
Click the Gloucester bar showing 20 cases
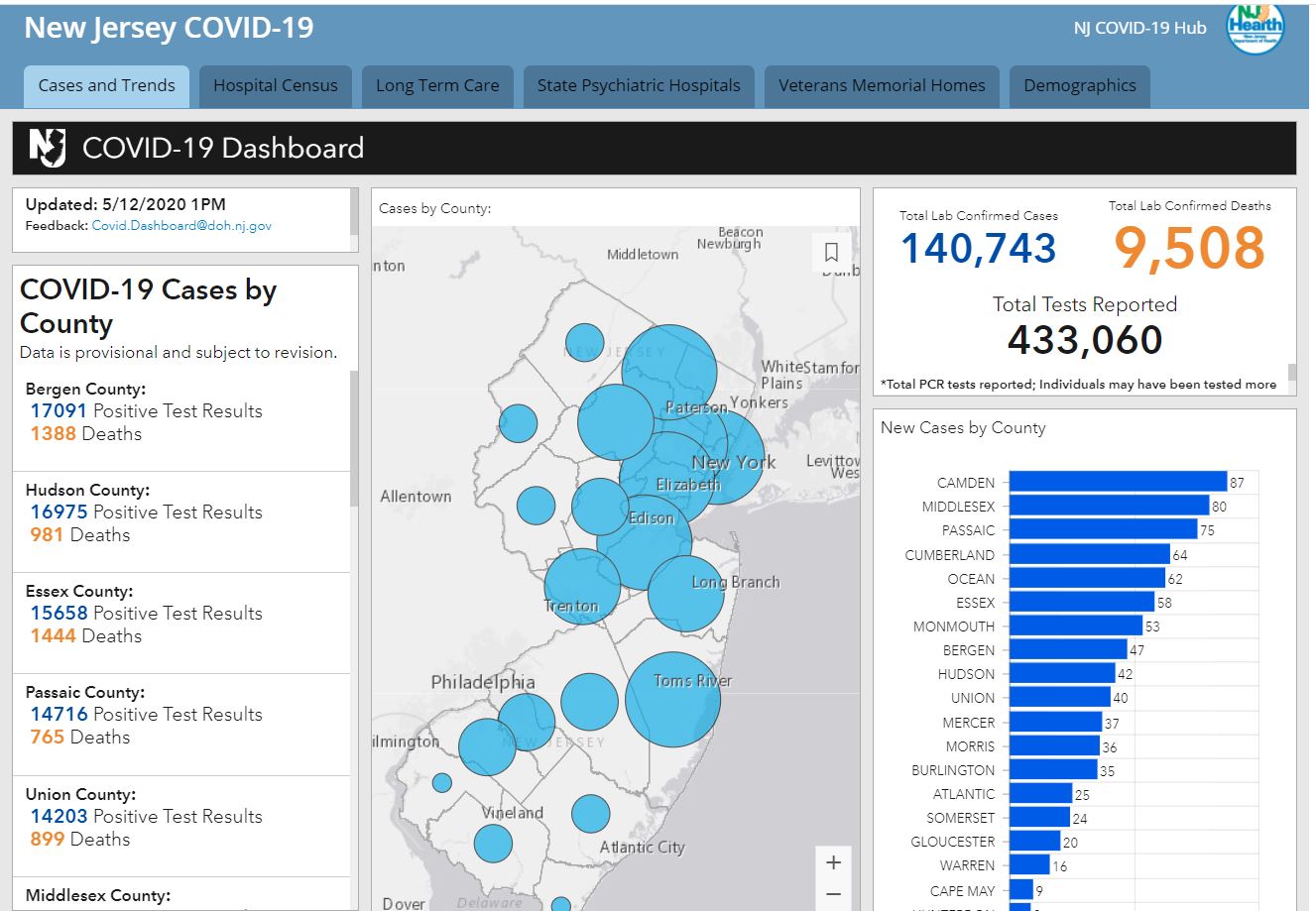1034,841
